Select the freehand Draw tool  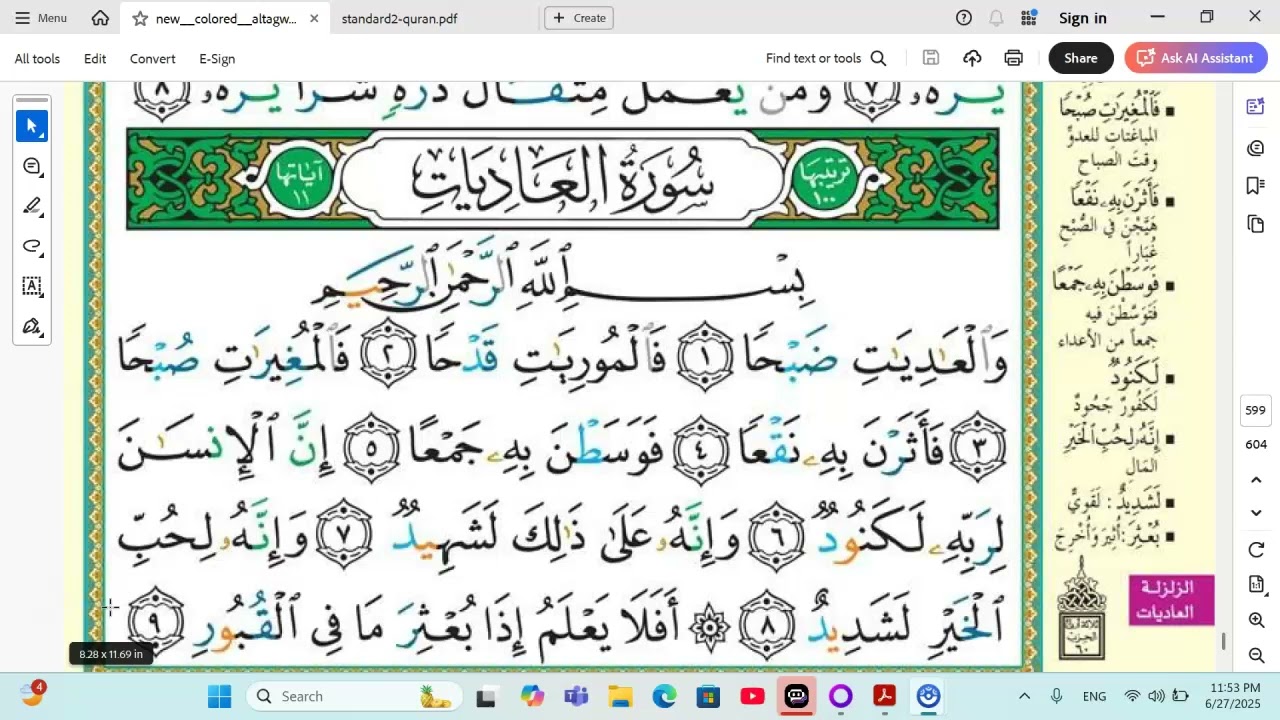32,246
